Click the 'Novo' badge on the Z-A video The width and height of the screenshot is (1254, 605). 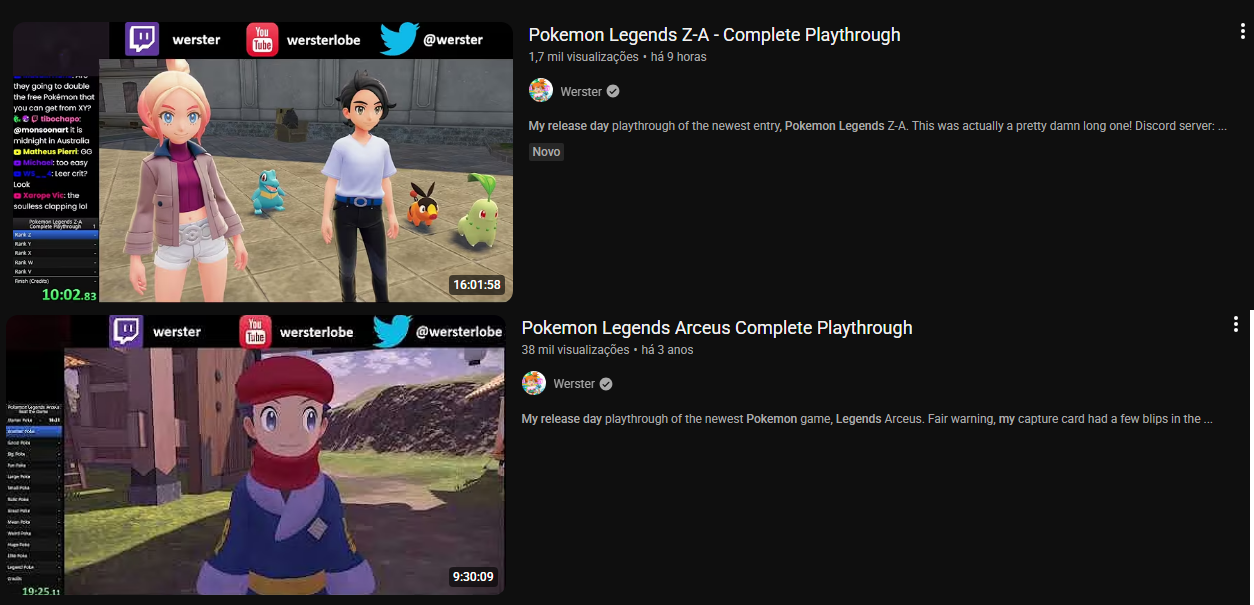point(546,152)
